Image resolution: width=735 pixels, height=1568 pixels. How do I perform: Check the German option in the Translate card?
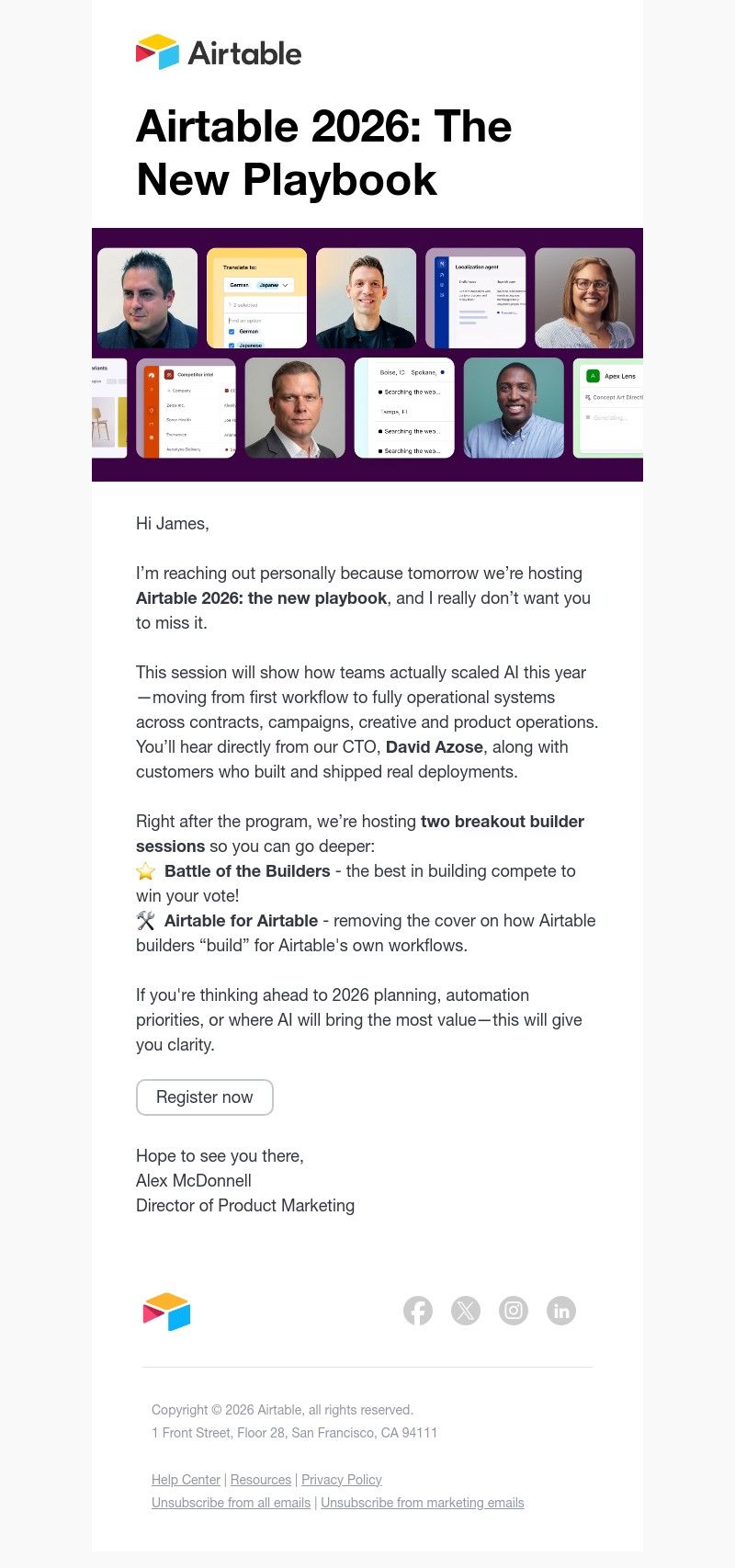(x=232, y=331)
